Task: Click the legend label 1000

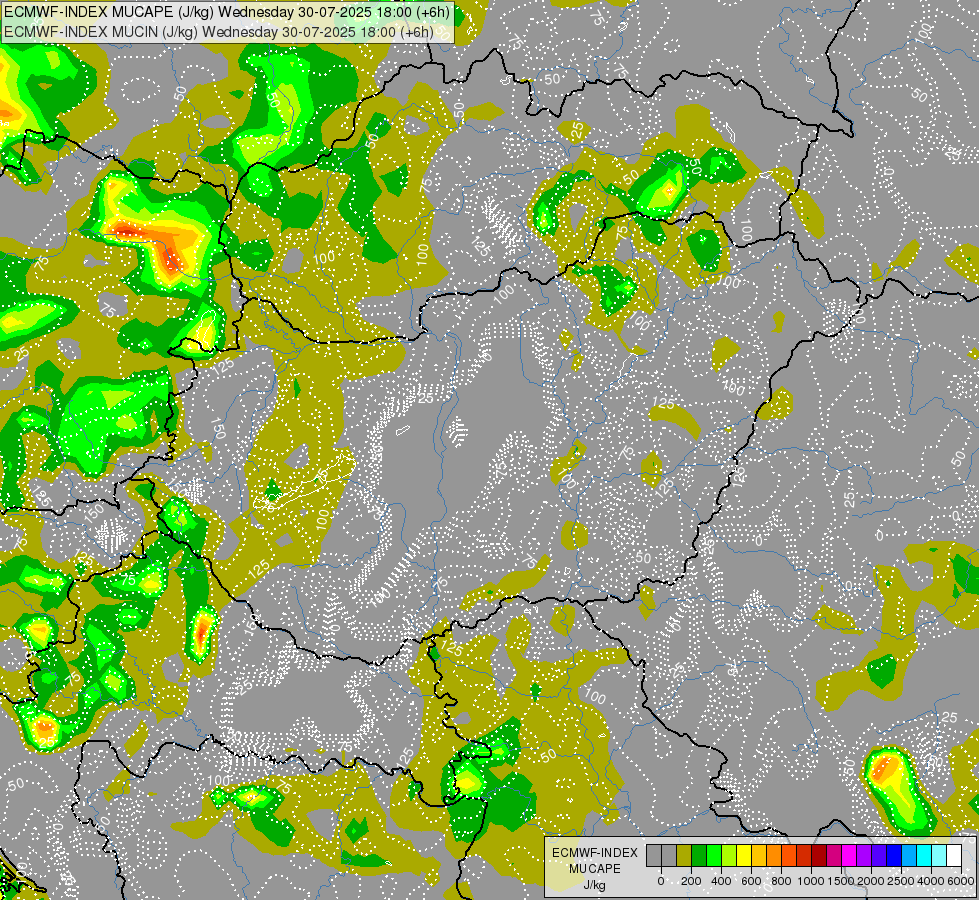Action: point(811,881)
